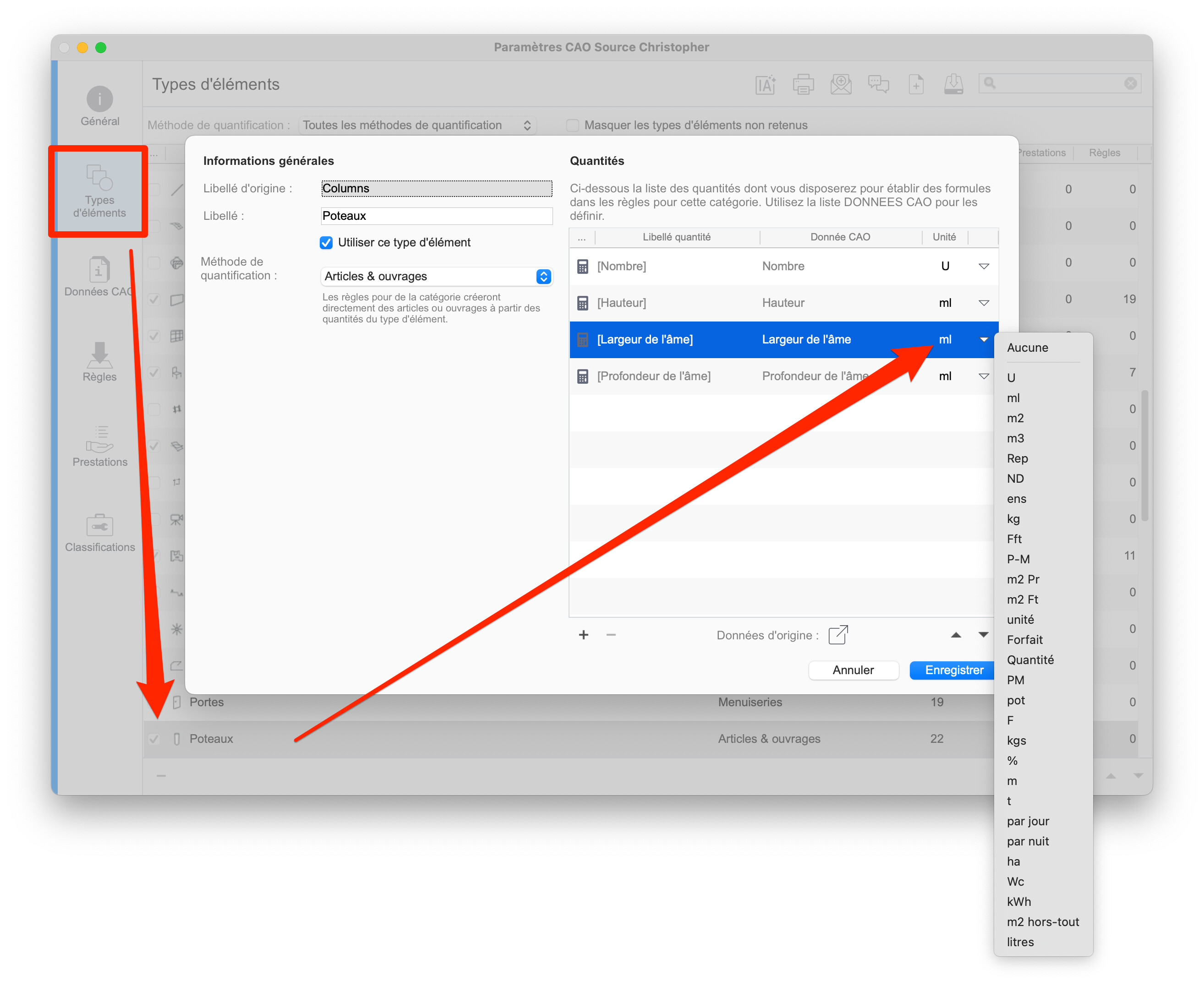Click the Données d'origine export icon
Viewport: 1204px width, 981px height.
pos(837,635)
